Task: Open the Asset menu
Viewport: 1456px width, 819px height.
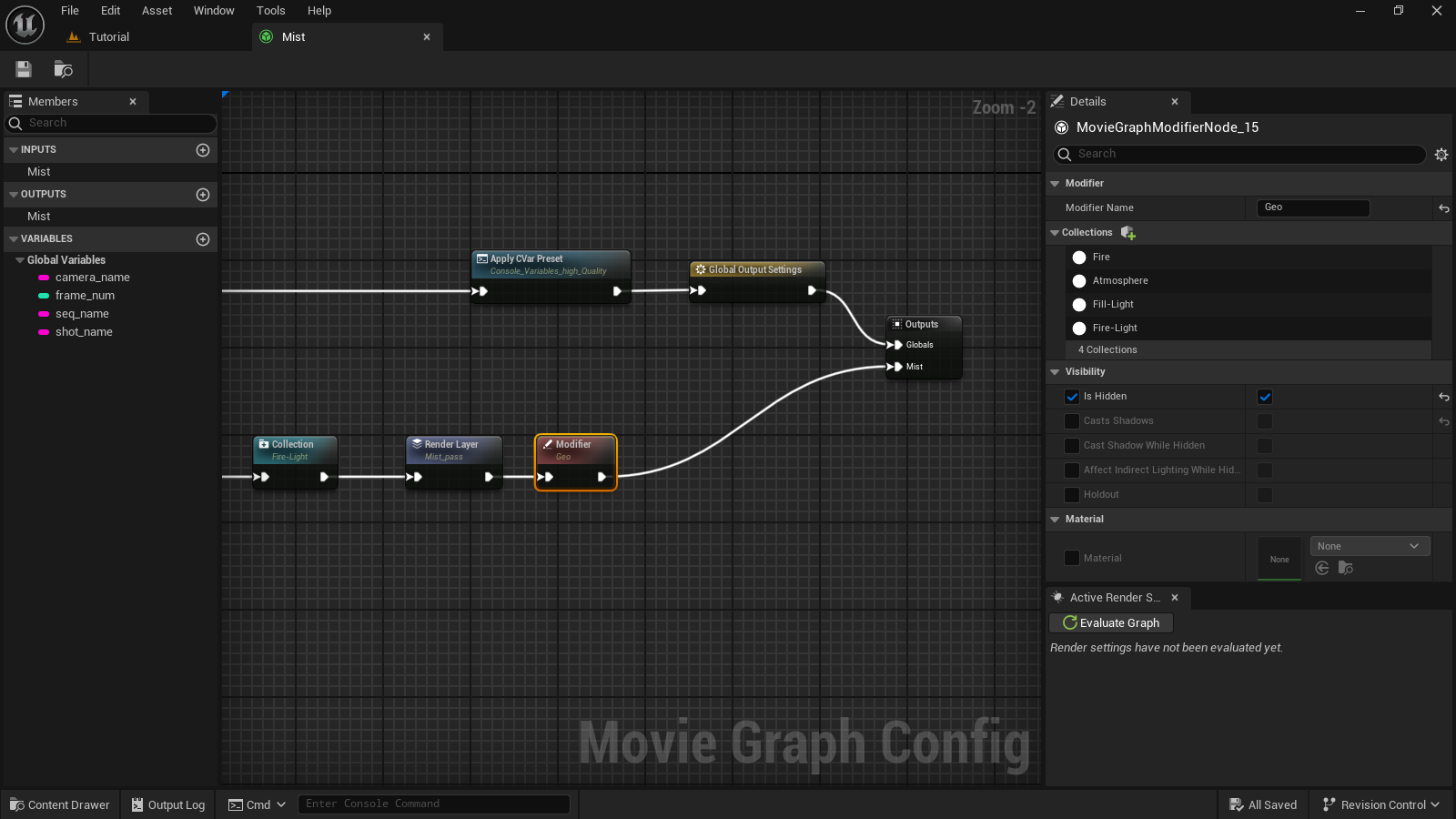Action: click(157, 11)
